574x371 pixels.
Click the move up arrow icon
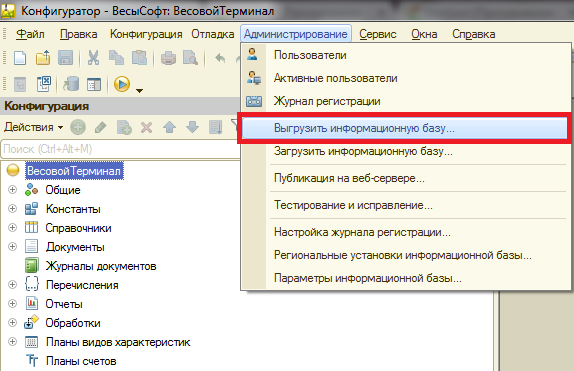coord(169,127)
